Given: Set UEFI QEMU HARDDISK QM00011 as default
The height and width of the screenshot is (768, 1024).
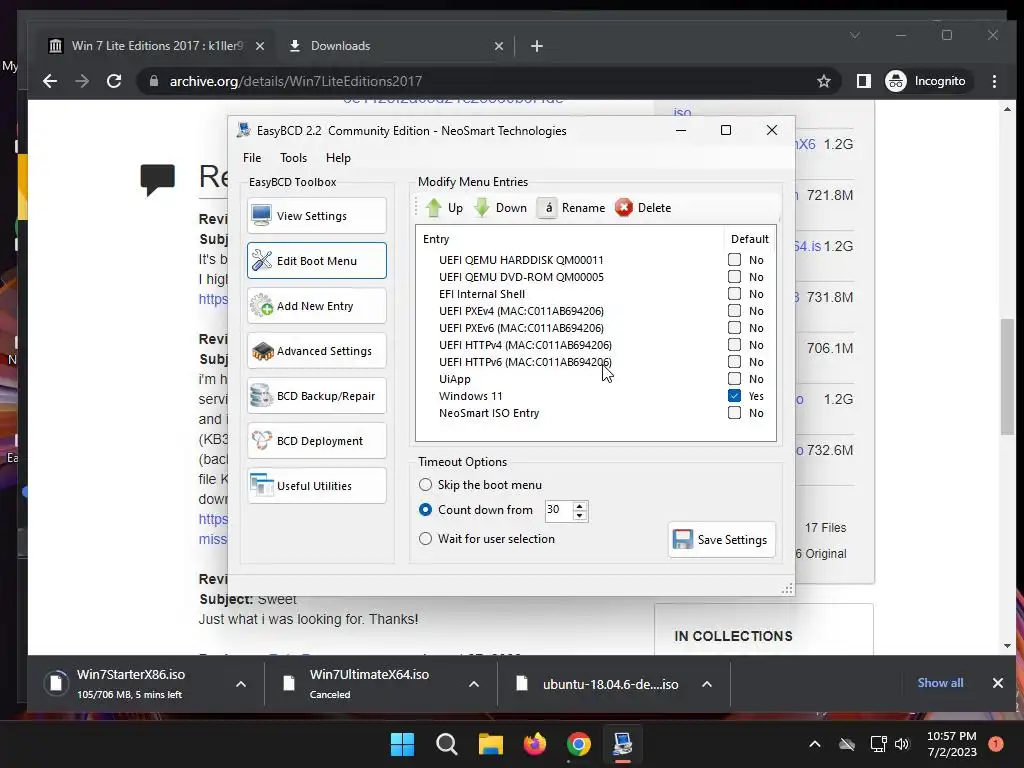Looking at the screenshot, I should coord(735,260).
